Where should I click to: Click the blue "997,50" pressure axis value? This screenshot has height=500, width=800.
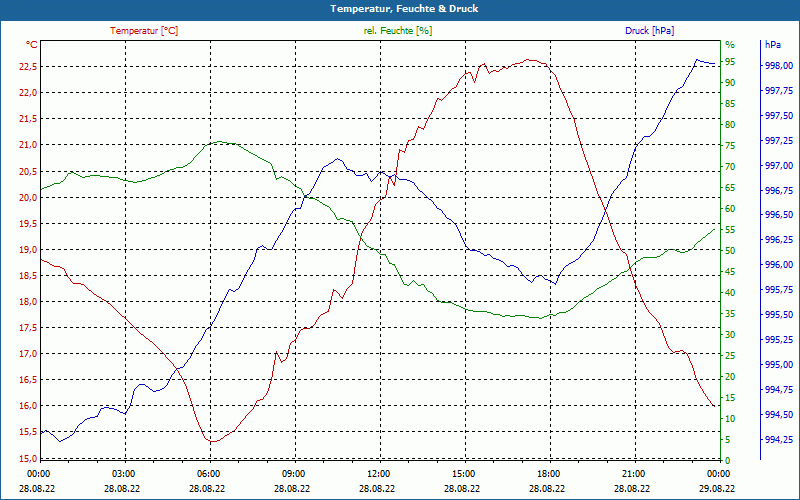[779, 116]
